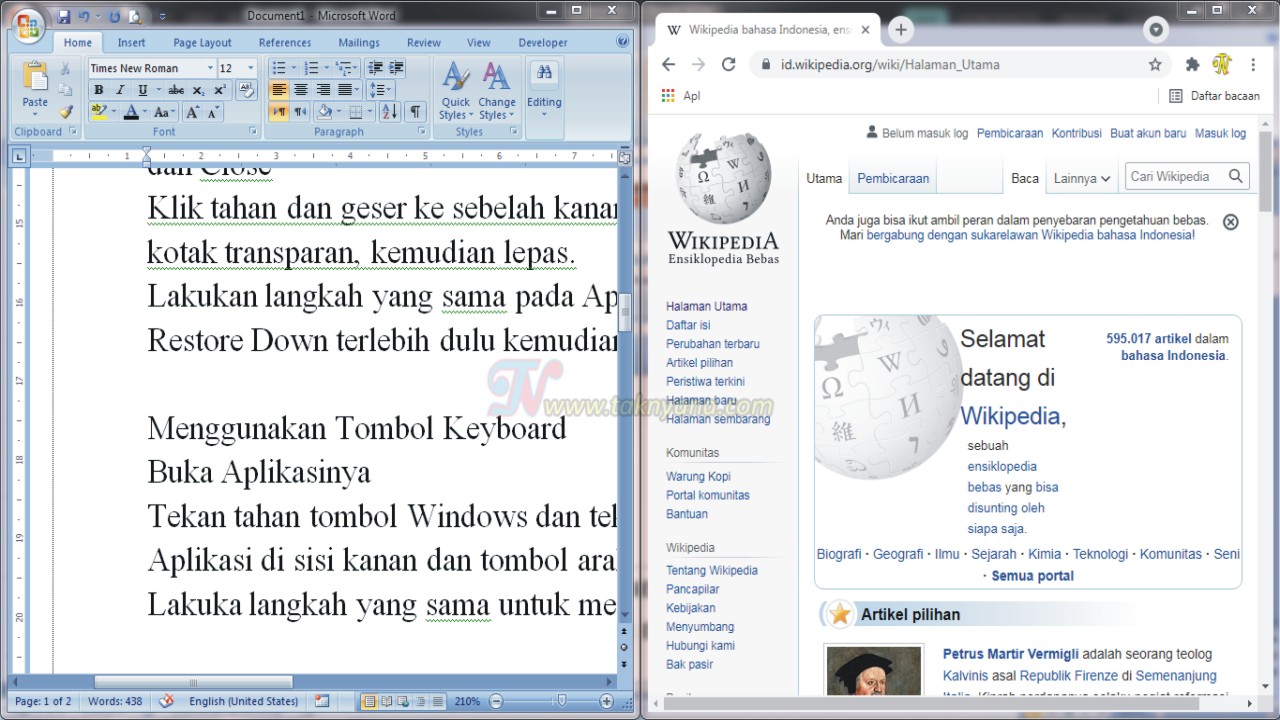Open the font name dropdown Times New Roman
This screenshot has height=720, width=1280.
click(x=210, y=68)
